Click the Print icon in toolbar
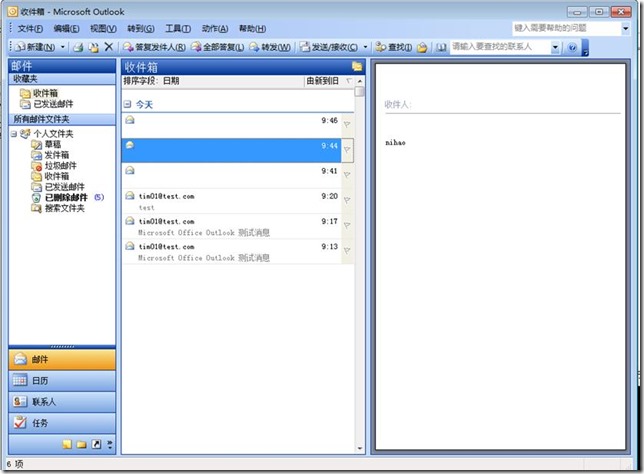Image resolution: width=644 pixels, height=474 pixels. [78, 48]
